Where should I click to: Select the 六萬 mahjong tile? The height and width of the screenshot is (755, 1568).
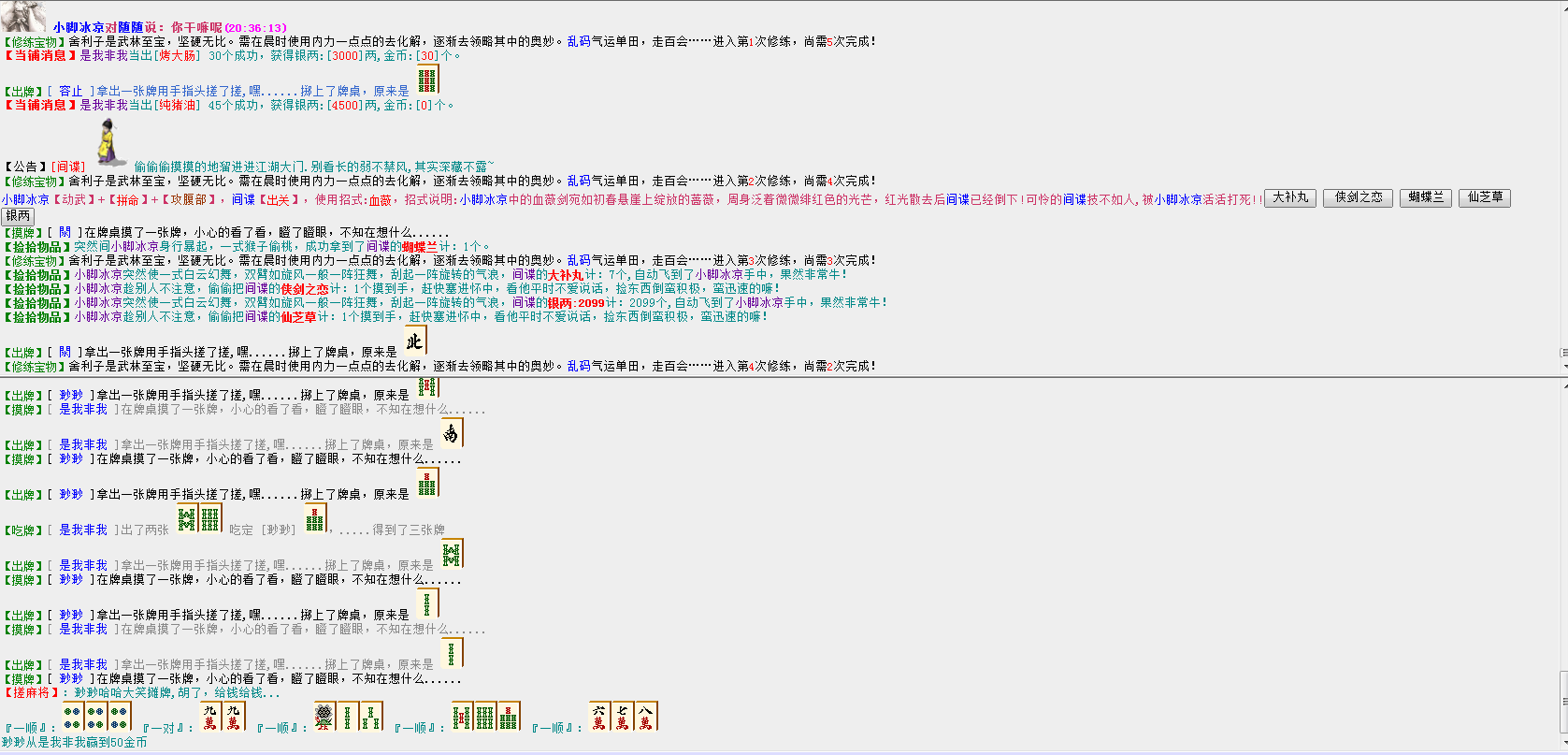click(x=600, y=717)
